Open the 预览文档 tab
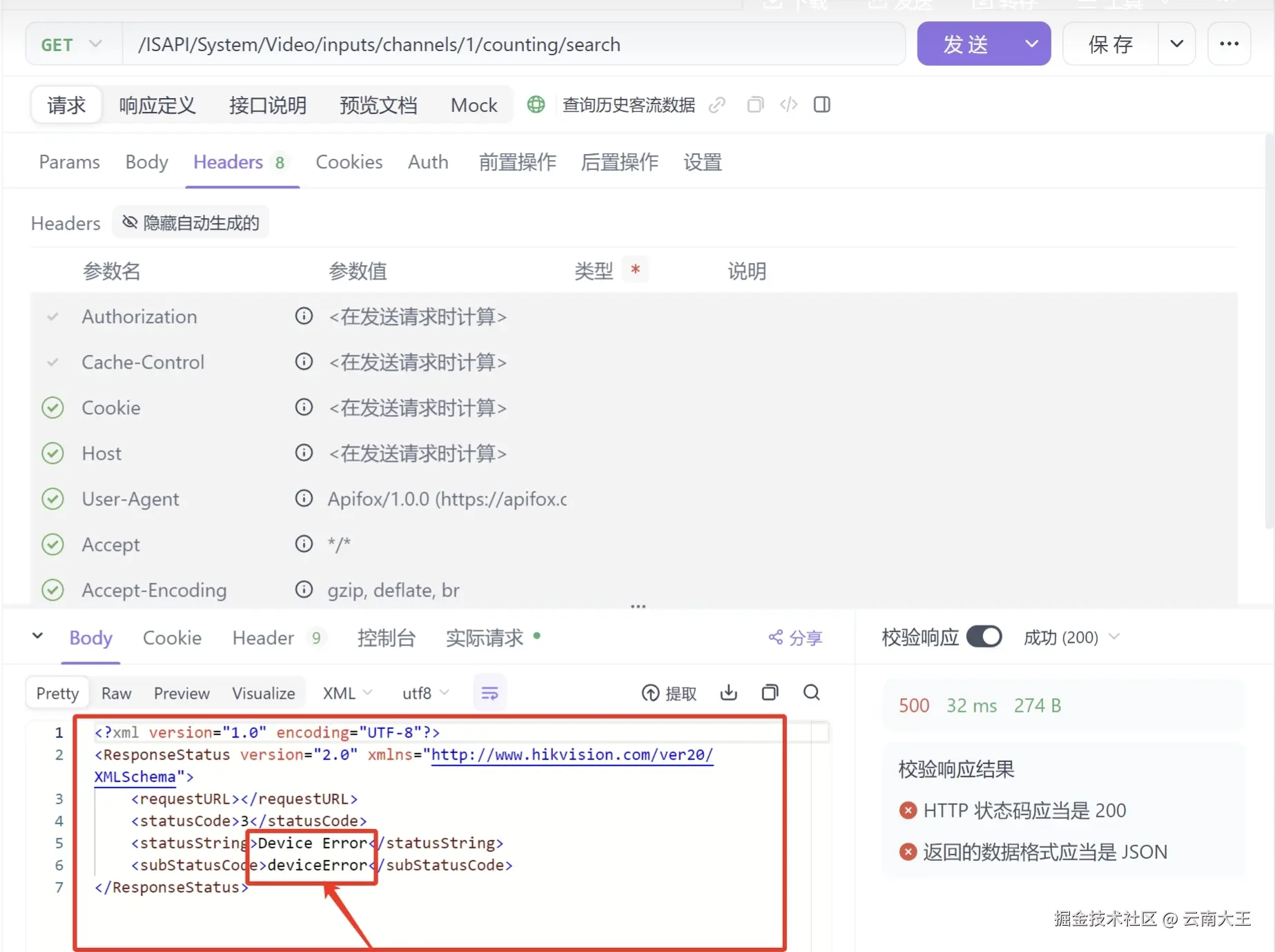The height and width of the screenshot is (952, 1275). tap(378, 105)
